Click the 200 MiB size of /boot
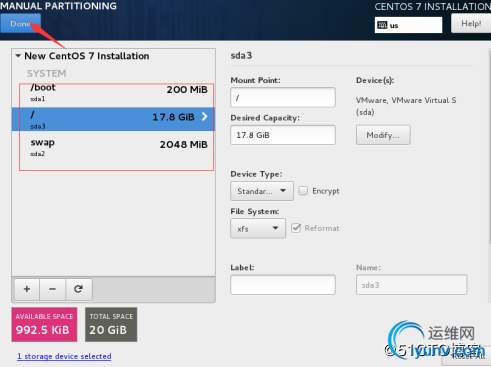 [187, 89]
